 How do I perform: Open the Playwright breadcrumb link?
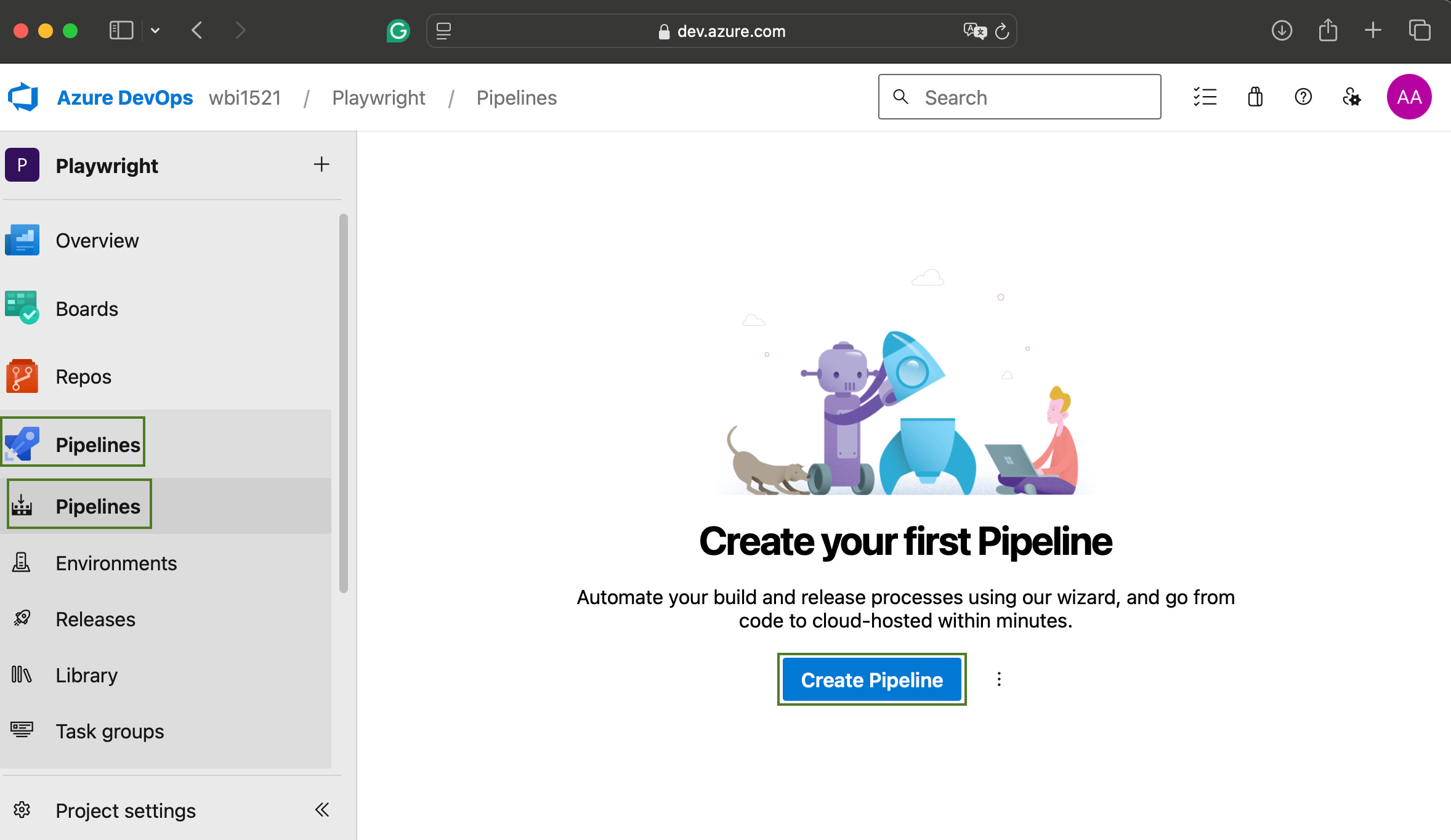point(379,97)
